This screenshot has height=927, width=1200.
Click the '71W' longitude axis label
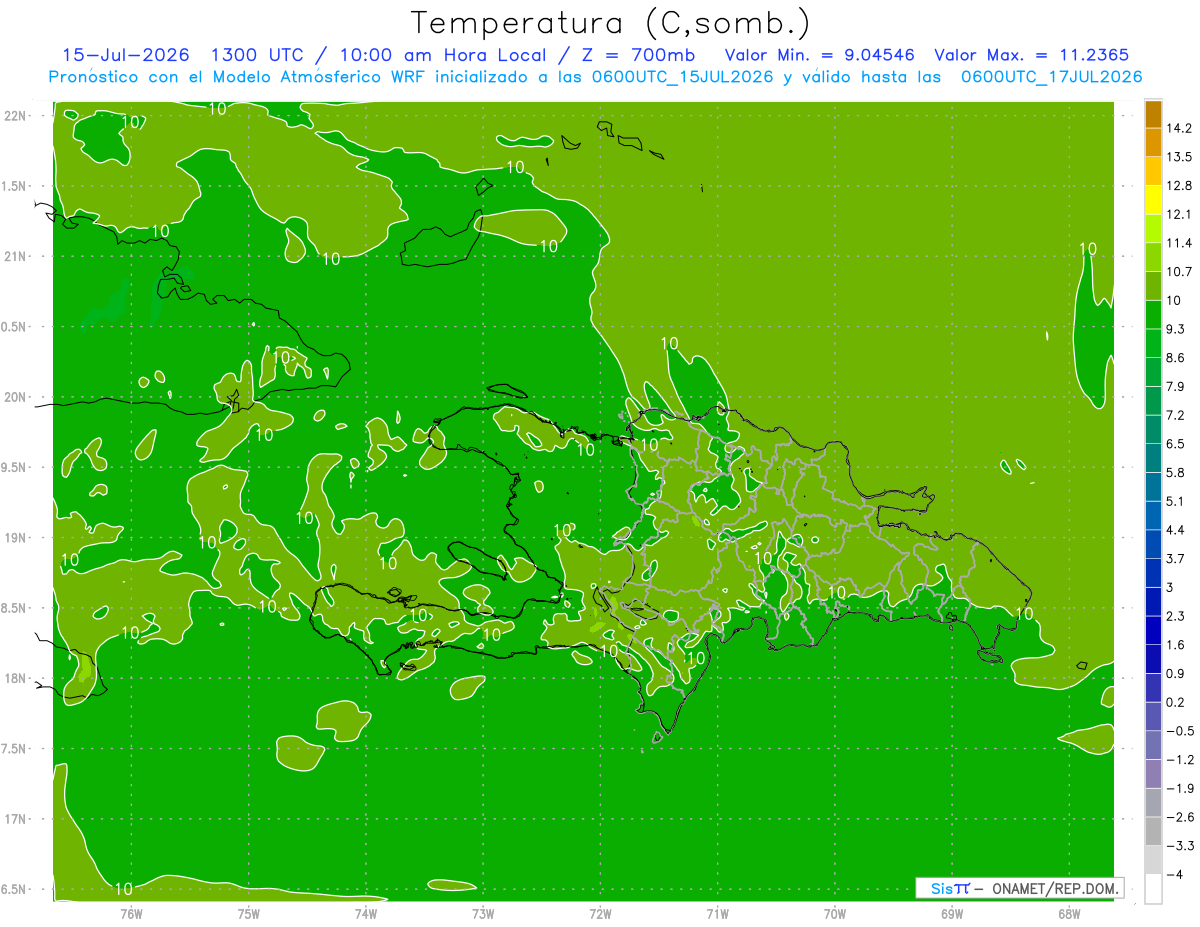pos(717,914)
